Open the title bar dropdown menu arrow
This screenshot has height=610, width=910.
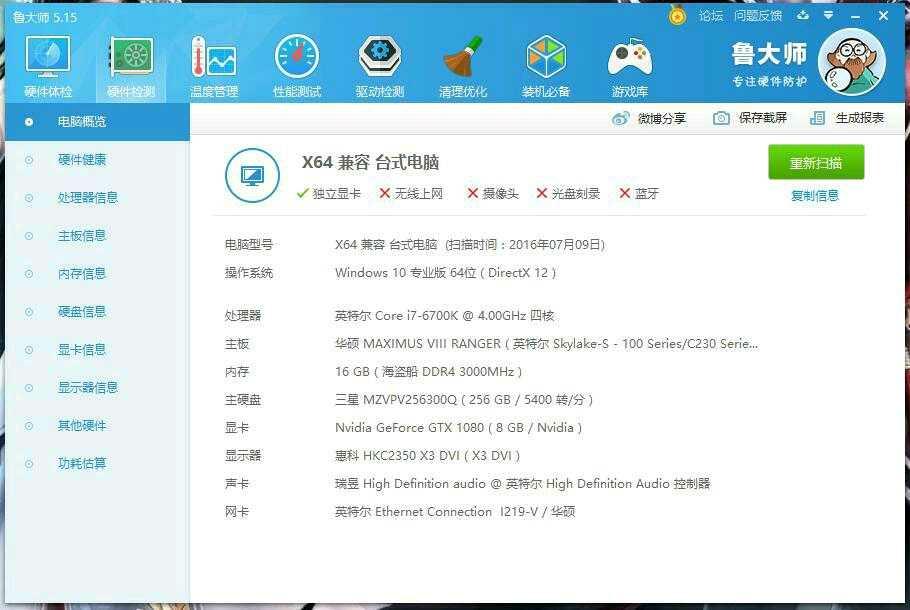(829, 16)
